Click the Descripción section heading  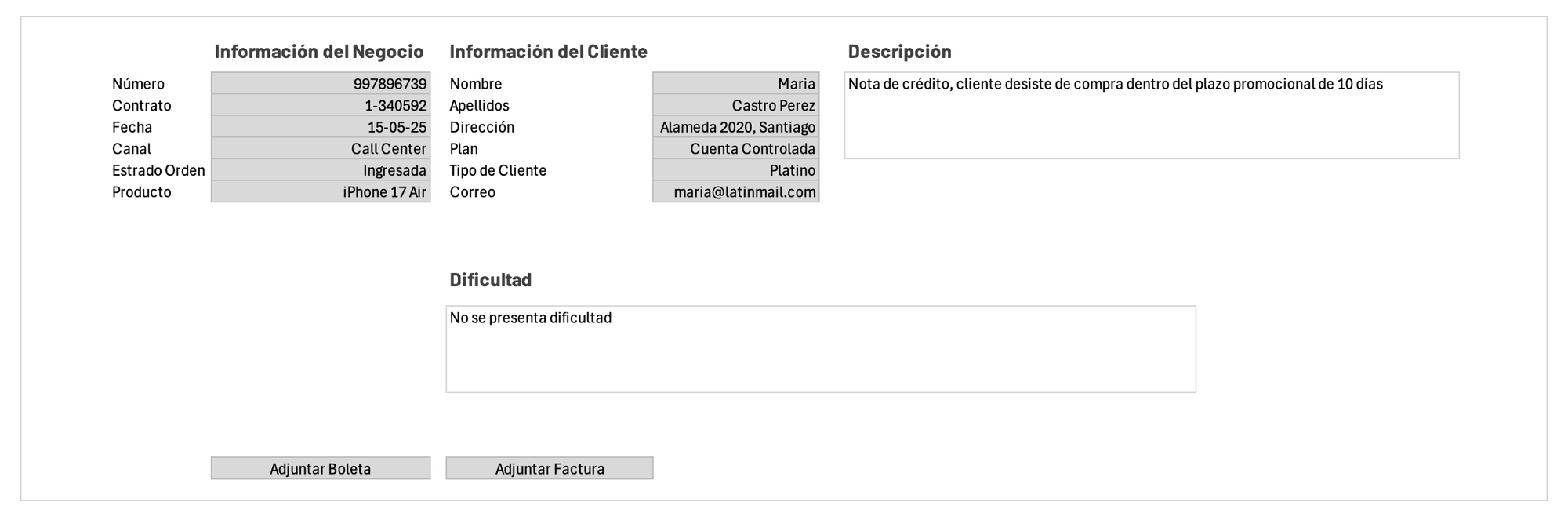pyautogui.click(x=899, y=52)
